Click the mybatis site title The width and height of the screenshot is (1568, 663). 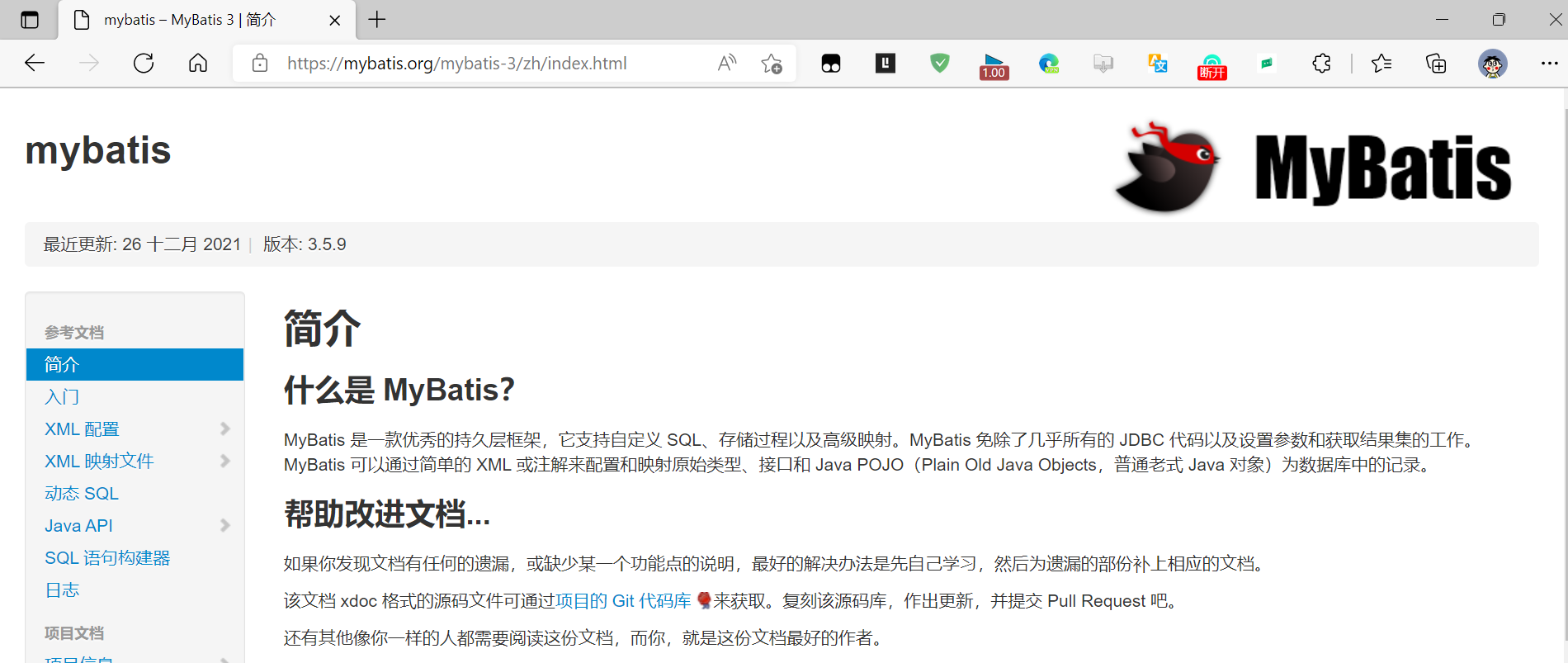click(98, 150)
